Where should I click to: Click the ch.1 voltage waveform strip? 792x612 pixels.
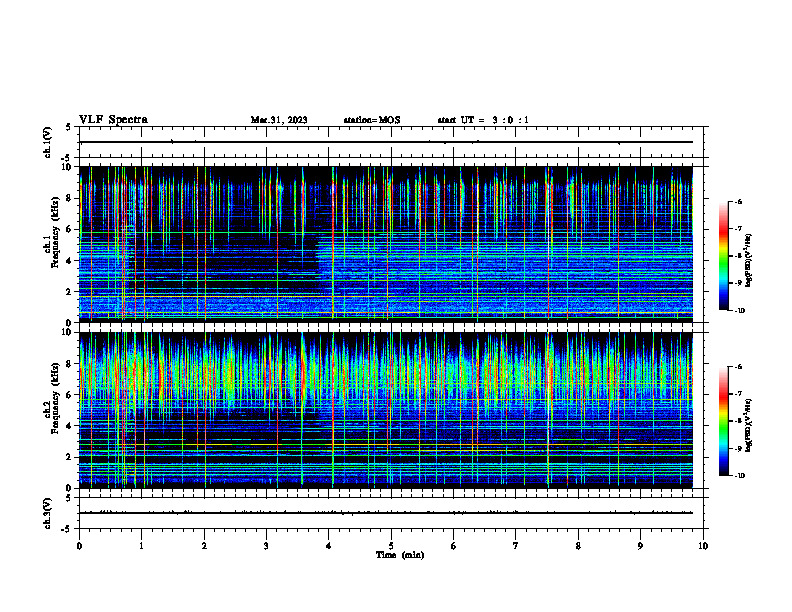pos(390,142)
